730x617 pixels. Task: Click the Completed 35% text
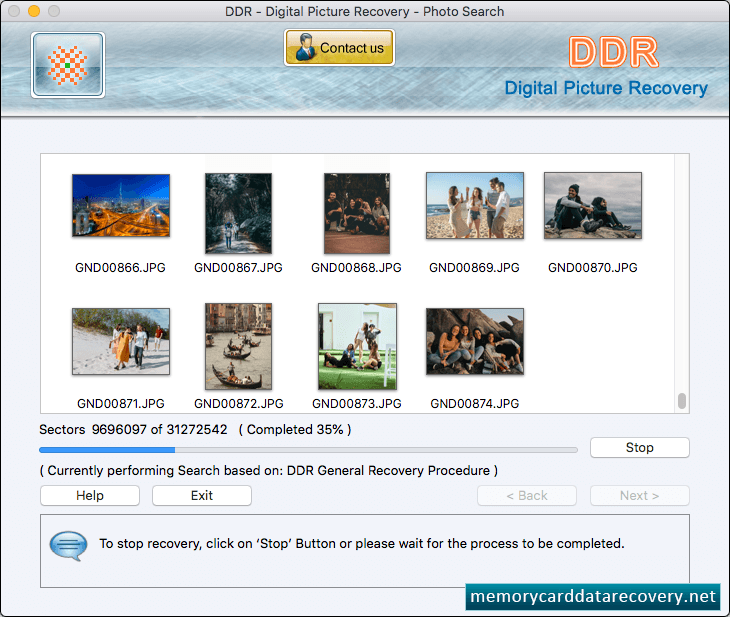(x=295, y=429)
